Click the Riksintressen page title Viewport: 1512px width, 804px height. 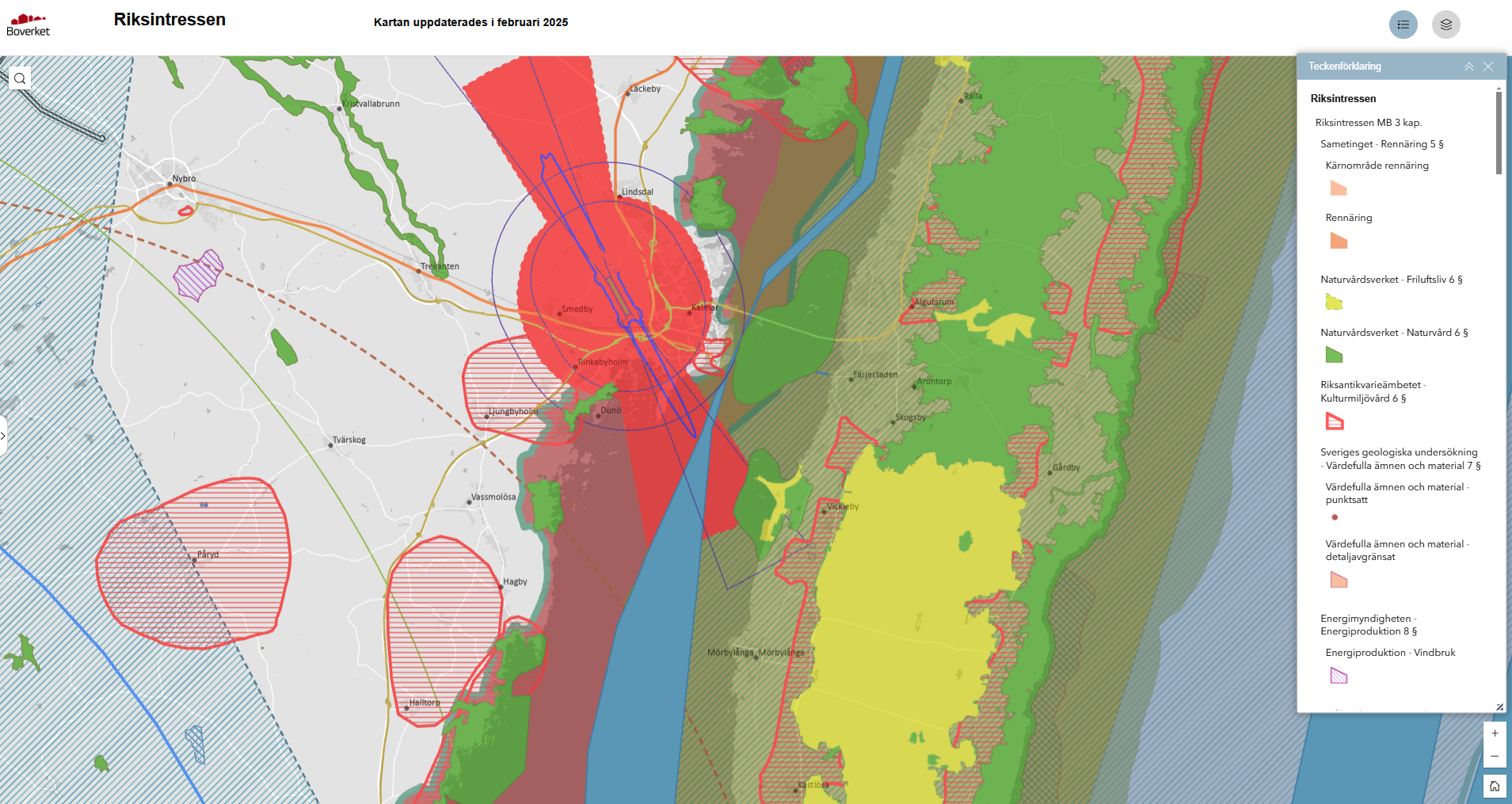(x=169, y=20)
